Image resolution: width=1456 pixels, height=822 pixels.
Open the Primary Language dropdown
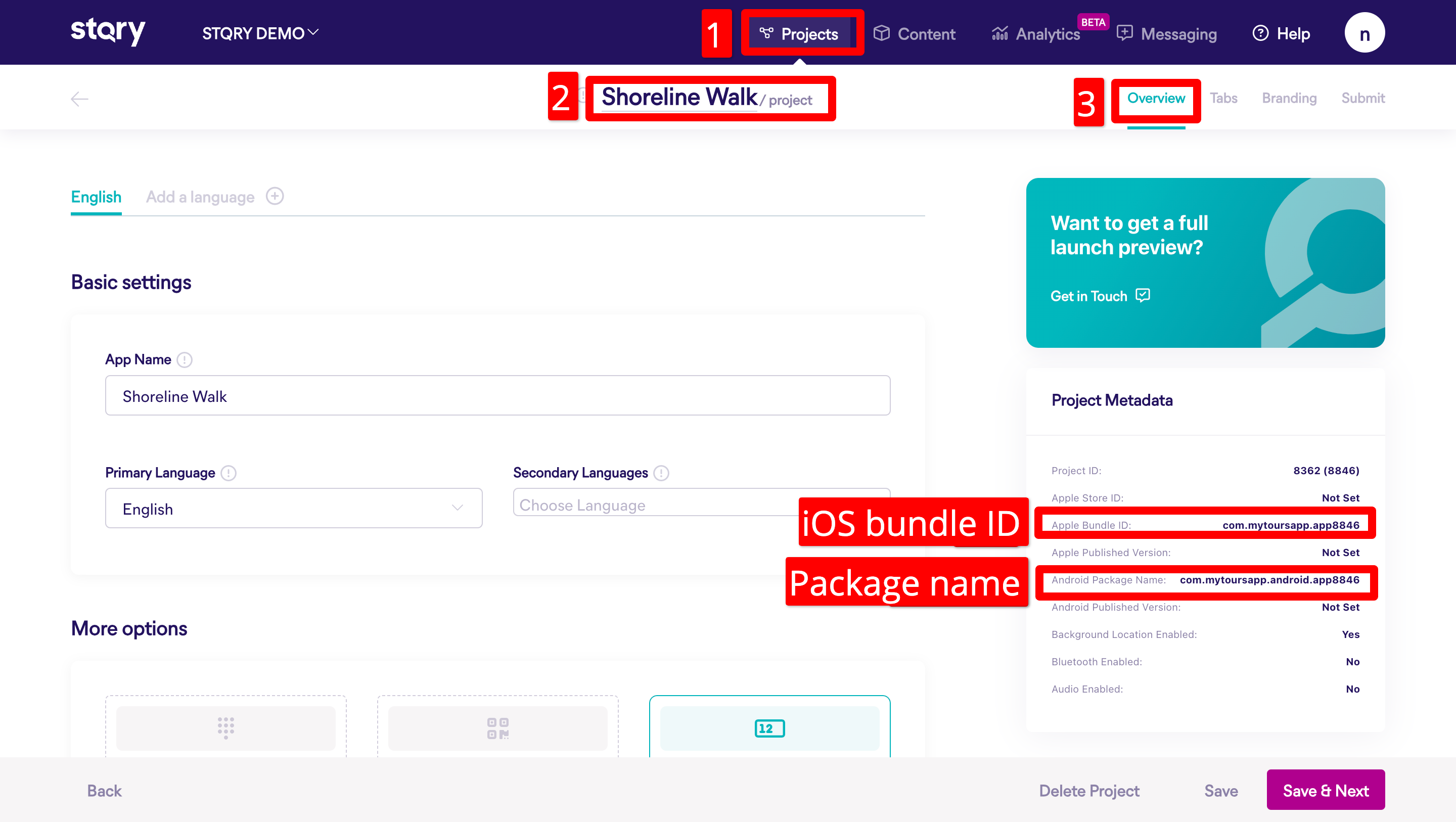pyautogui.click(x=293, y=509)
